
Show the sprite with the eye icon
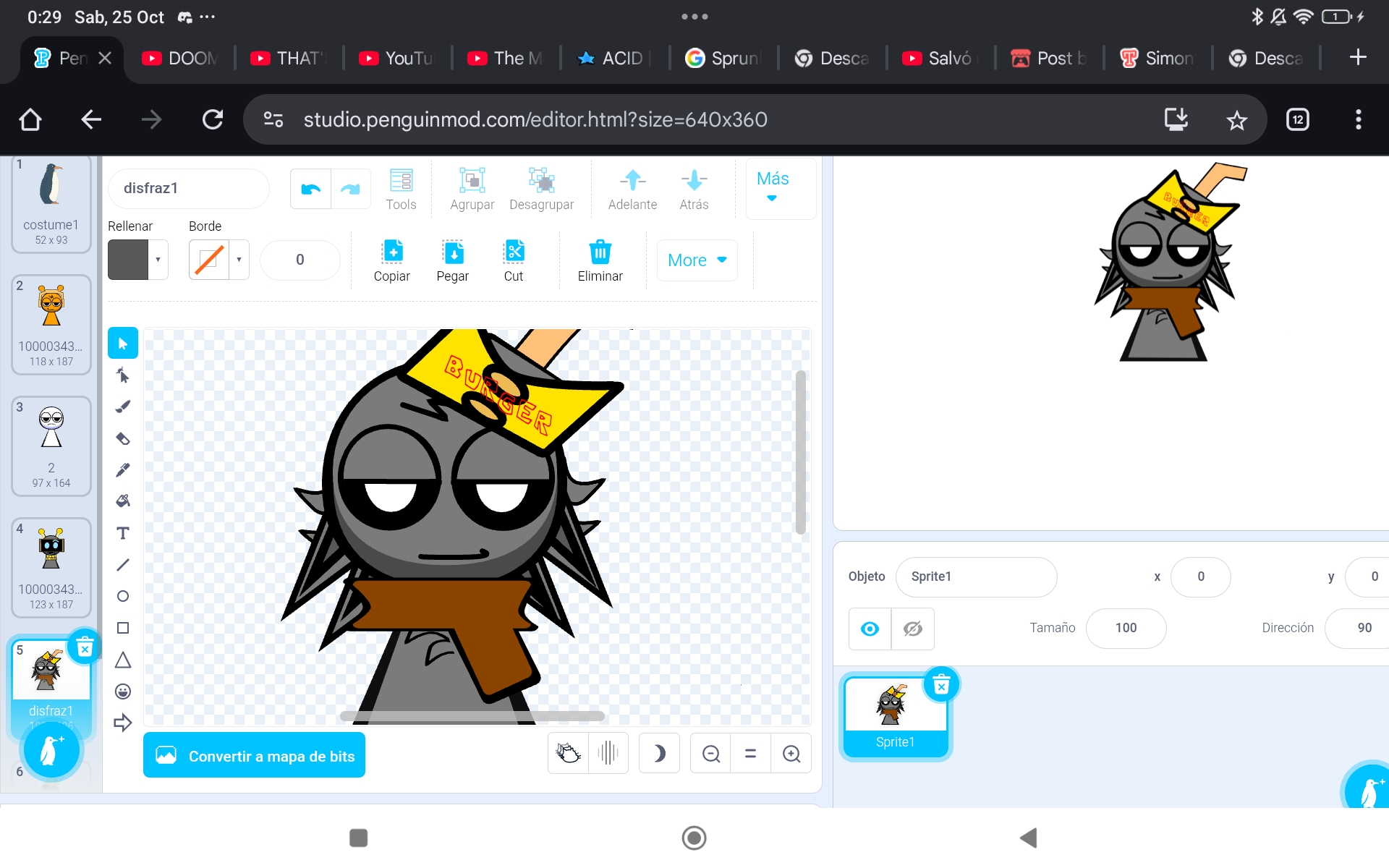click(870, 629)
